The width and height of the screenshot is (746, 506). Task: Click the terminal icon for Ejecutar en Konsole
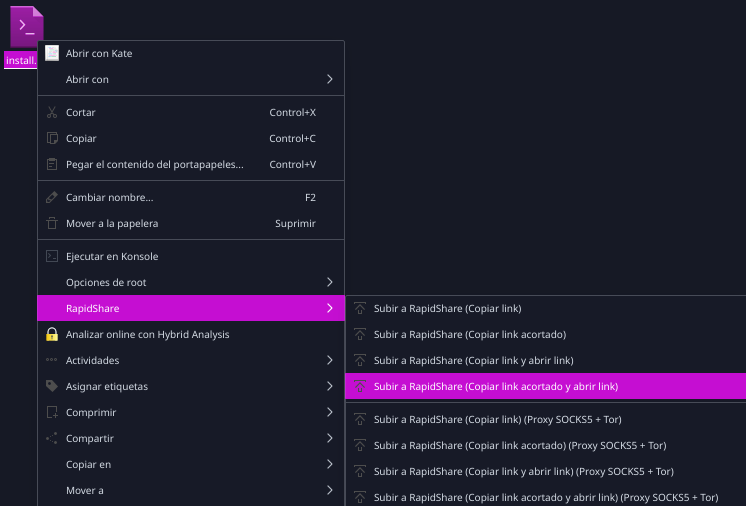52,256
